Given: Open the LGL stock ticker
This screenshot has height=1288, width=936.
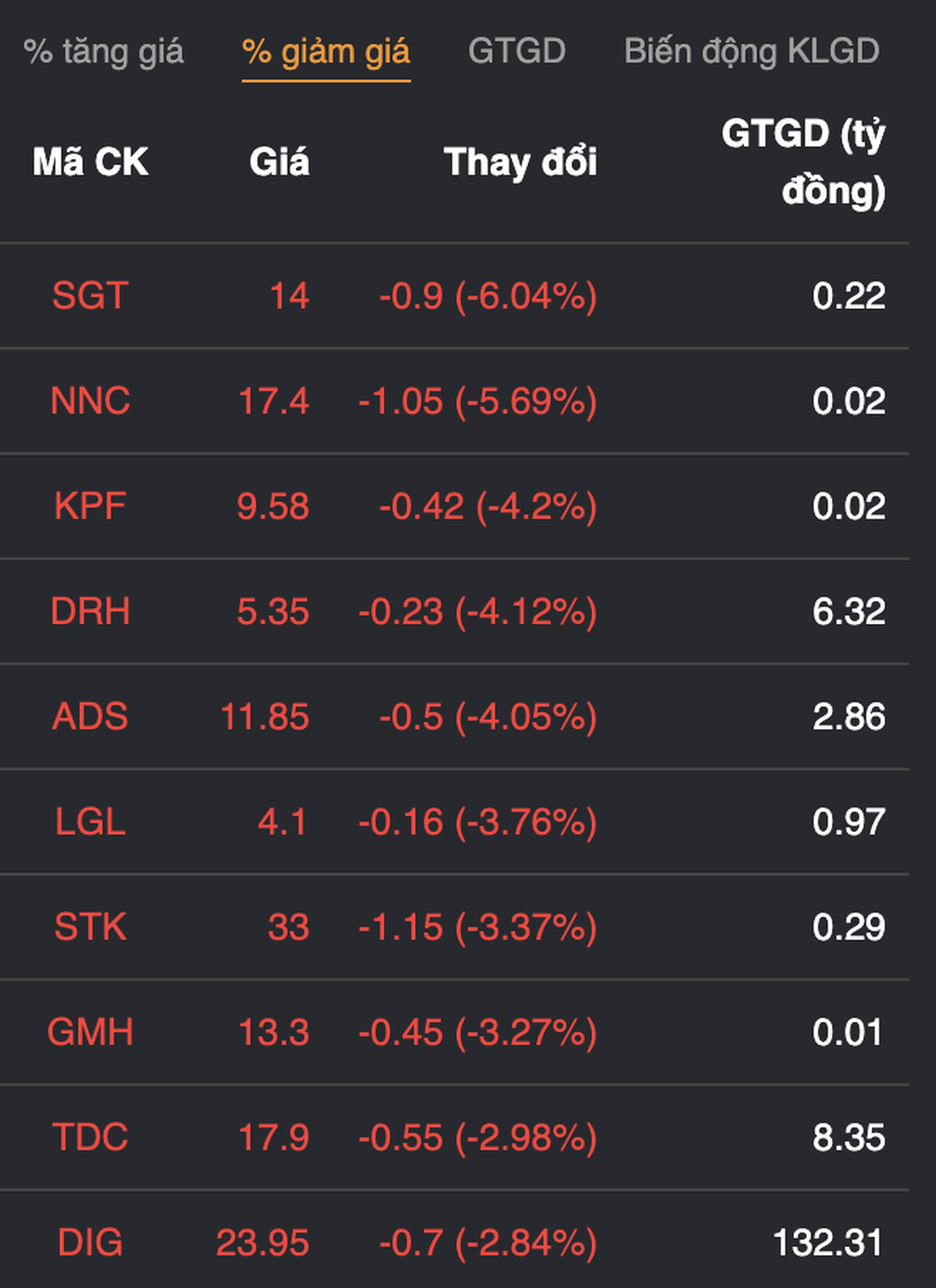Looking at the screenshot, I should tap(90, 822).
